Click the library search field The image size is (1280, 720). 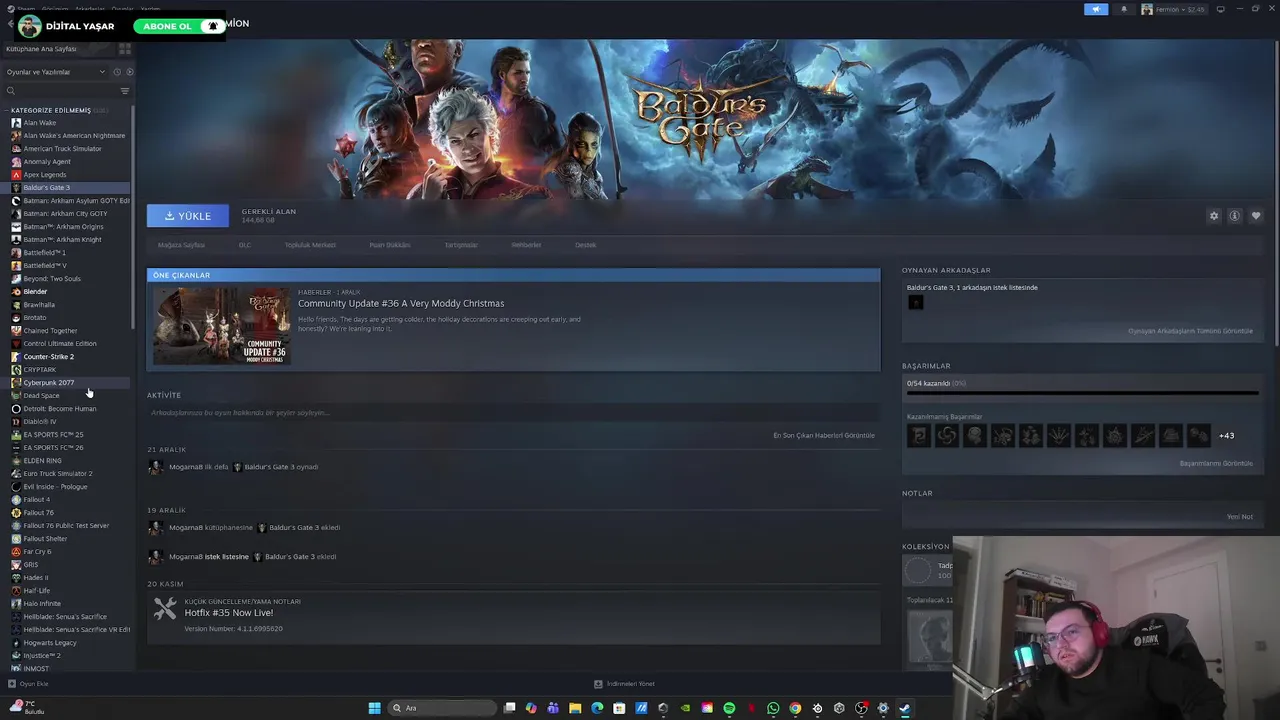pos(60,91)
